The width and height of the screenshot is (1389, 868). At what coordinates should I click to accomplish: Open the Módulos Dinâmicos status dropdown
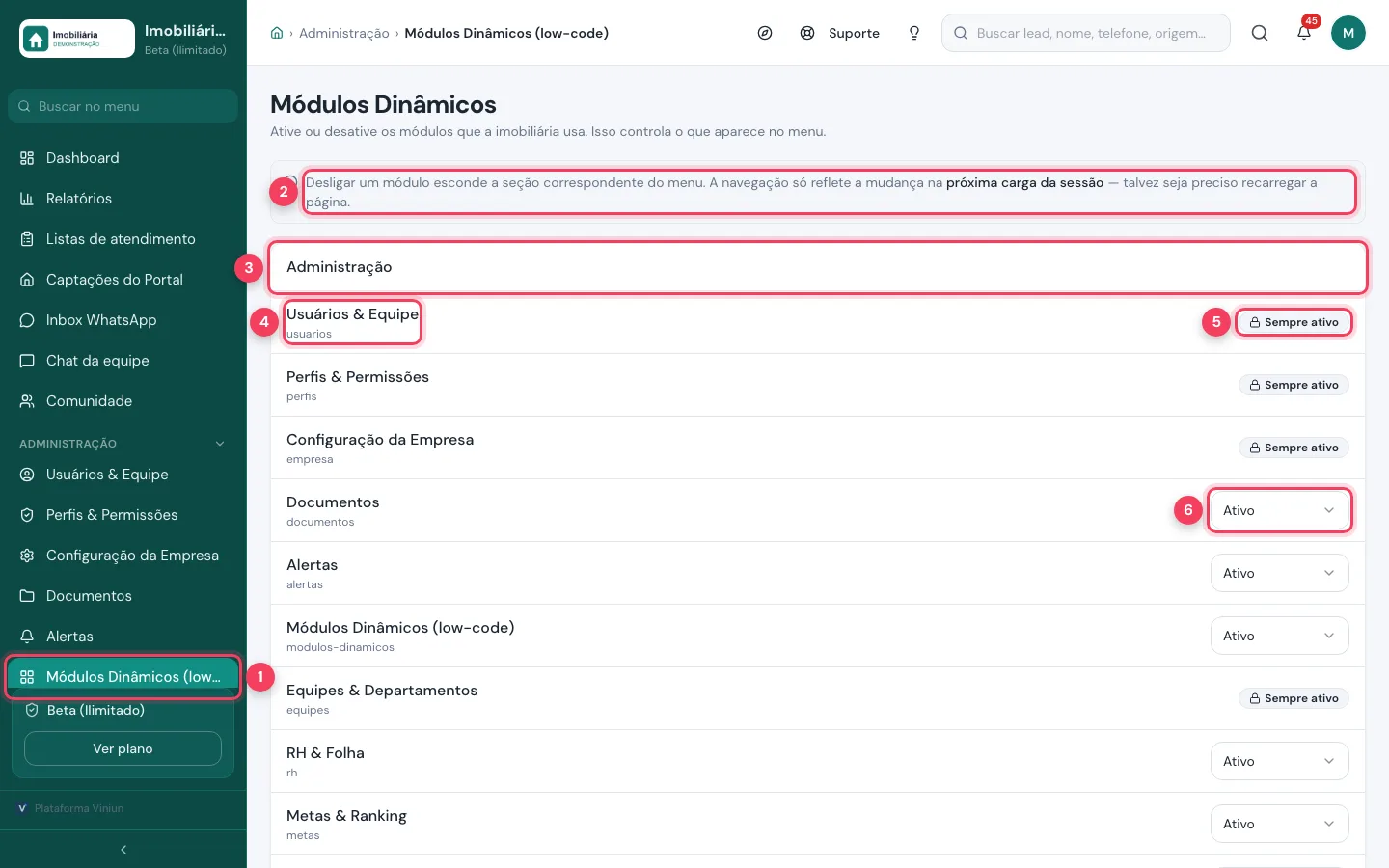(1279, 636)
